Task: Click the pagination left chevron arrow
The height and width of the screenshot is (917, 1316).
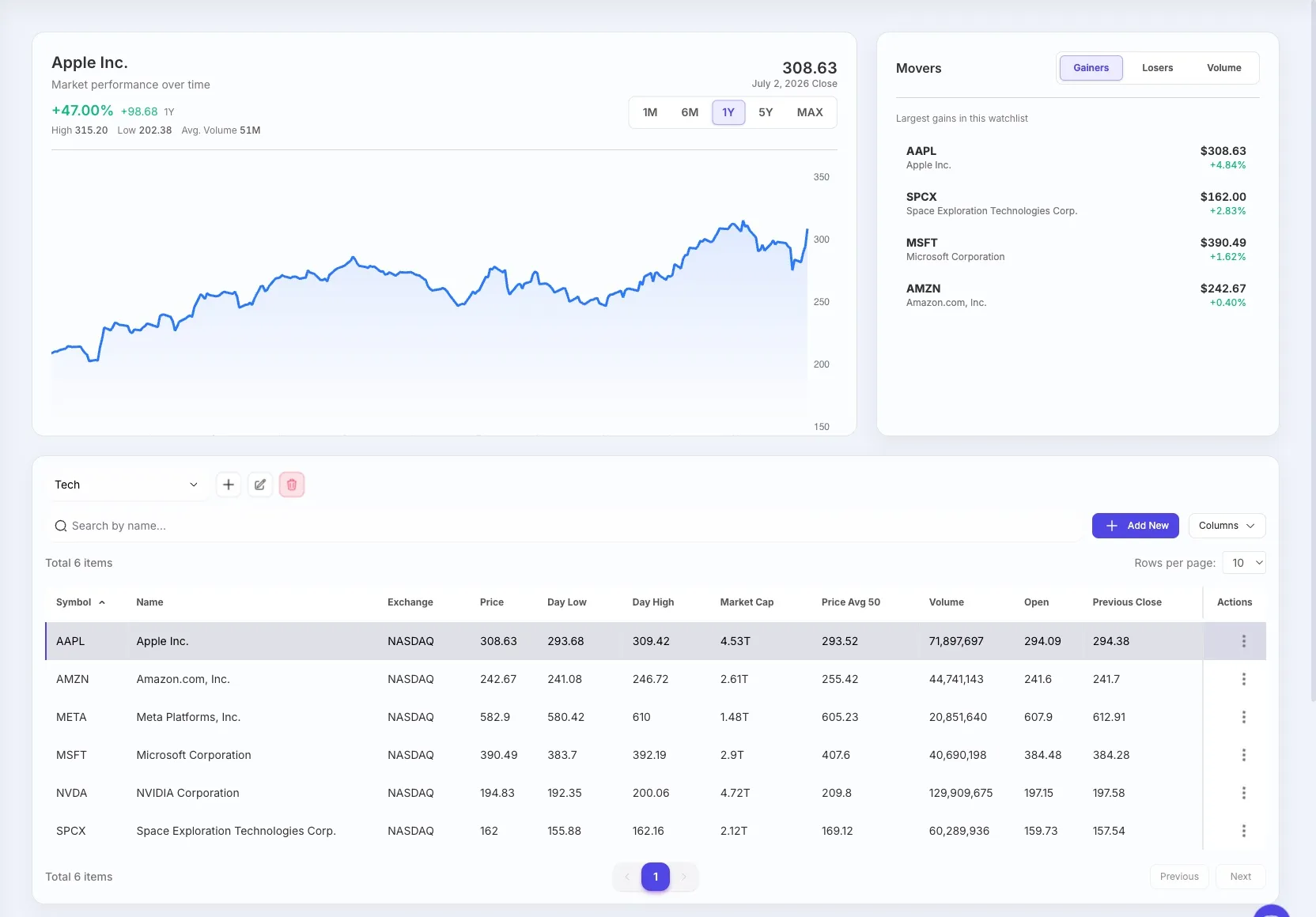Action: tap(627, 877)
